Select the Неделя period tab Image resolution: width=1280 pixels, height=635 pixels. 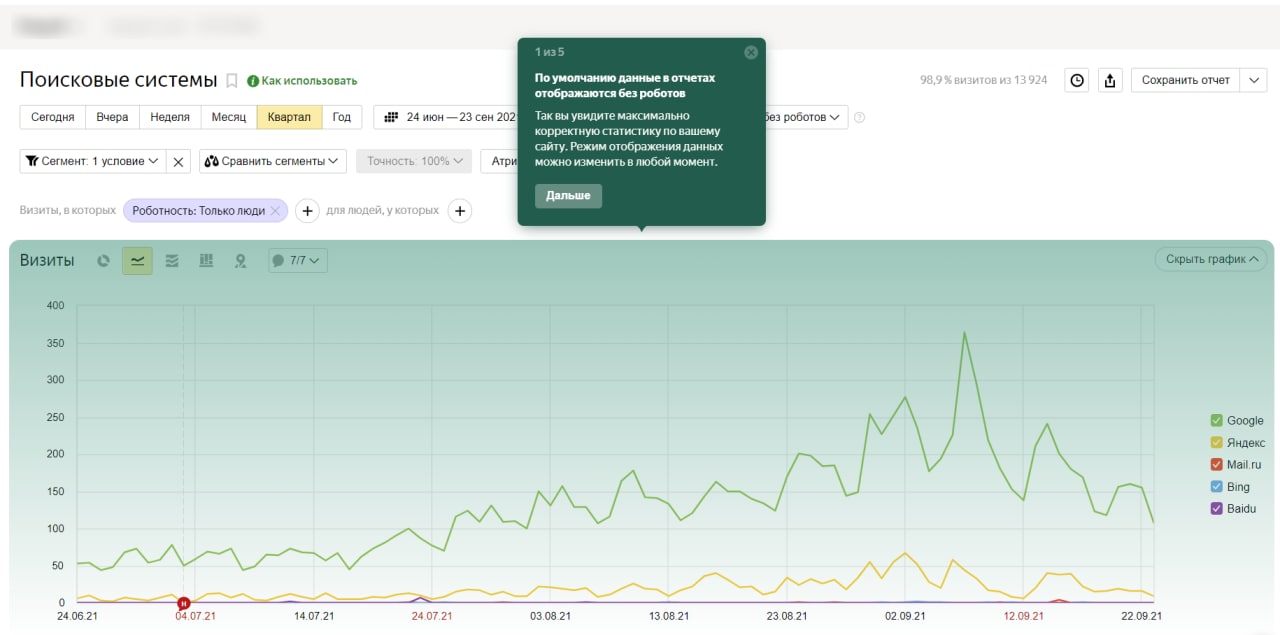170,117
